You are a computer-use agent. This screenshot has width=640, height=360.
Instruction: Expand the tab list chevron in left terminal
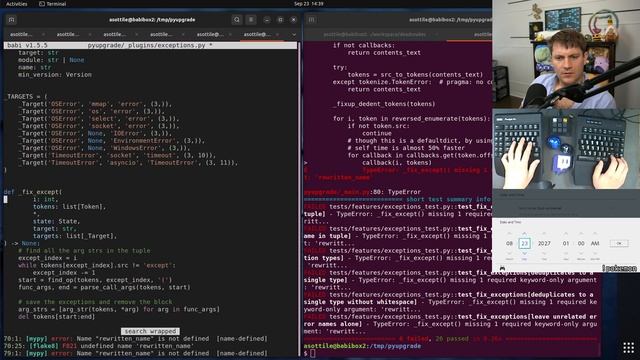tap(294, 35)
